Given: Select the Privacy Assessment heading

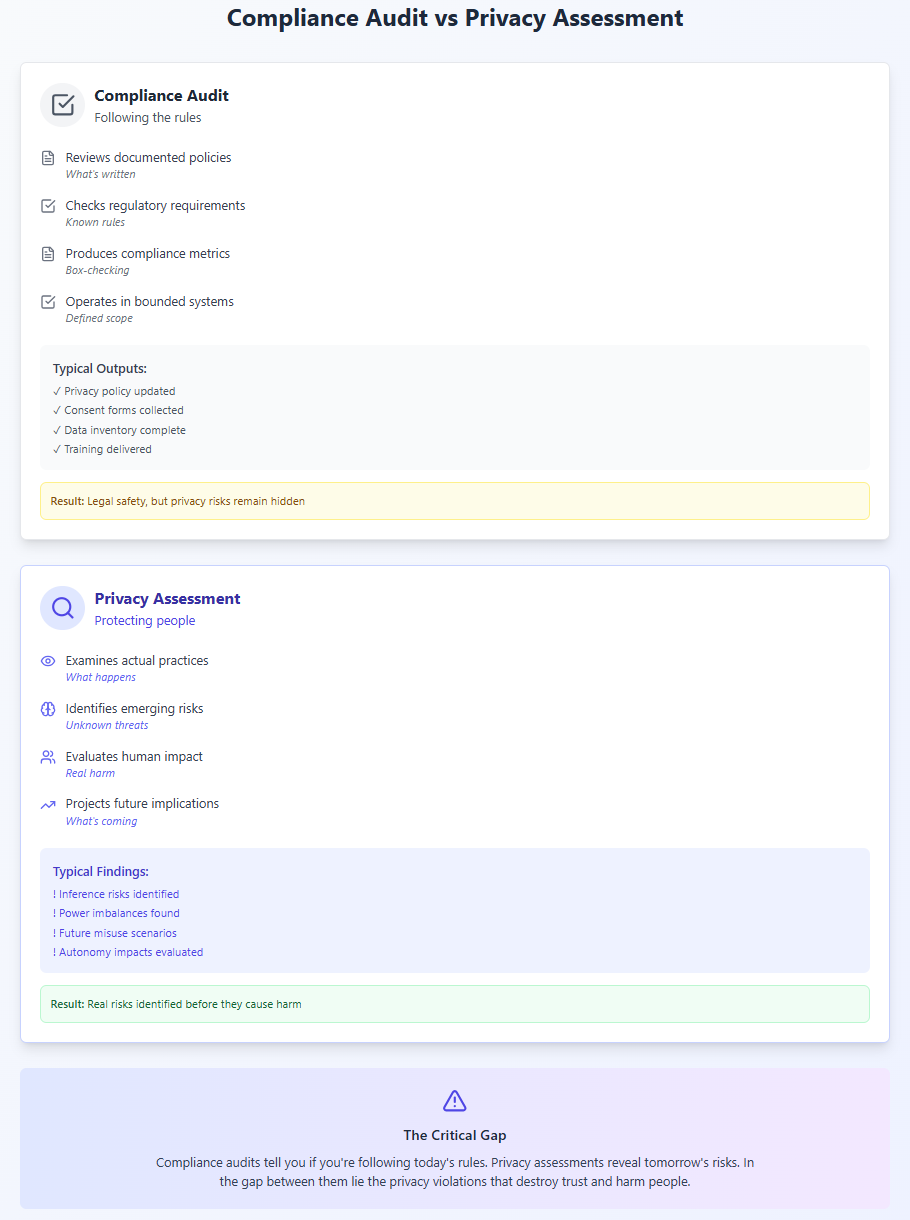Looking at the screenshot, I should (x=168, y=599).
